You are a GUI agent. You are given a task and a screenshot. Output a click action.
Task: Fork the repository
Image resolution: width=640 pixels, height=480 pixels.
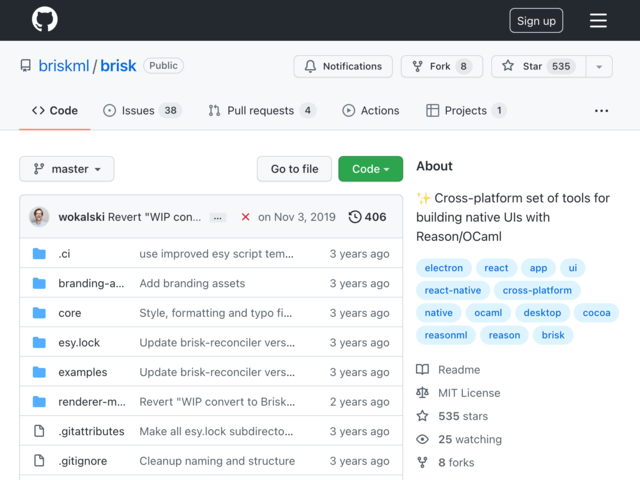tap(442, 66)
